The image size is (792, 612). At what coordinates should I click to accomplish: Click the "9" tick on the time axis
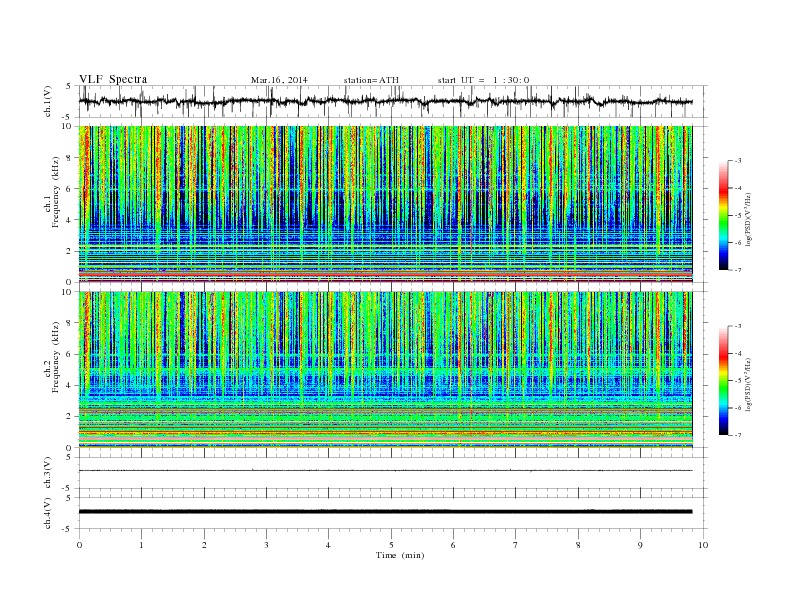point(640,545)
